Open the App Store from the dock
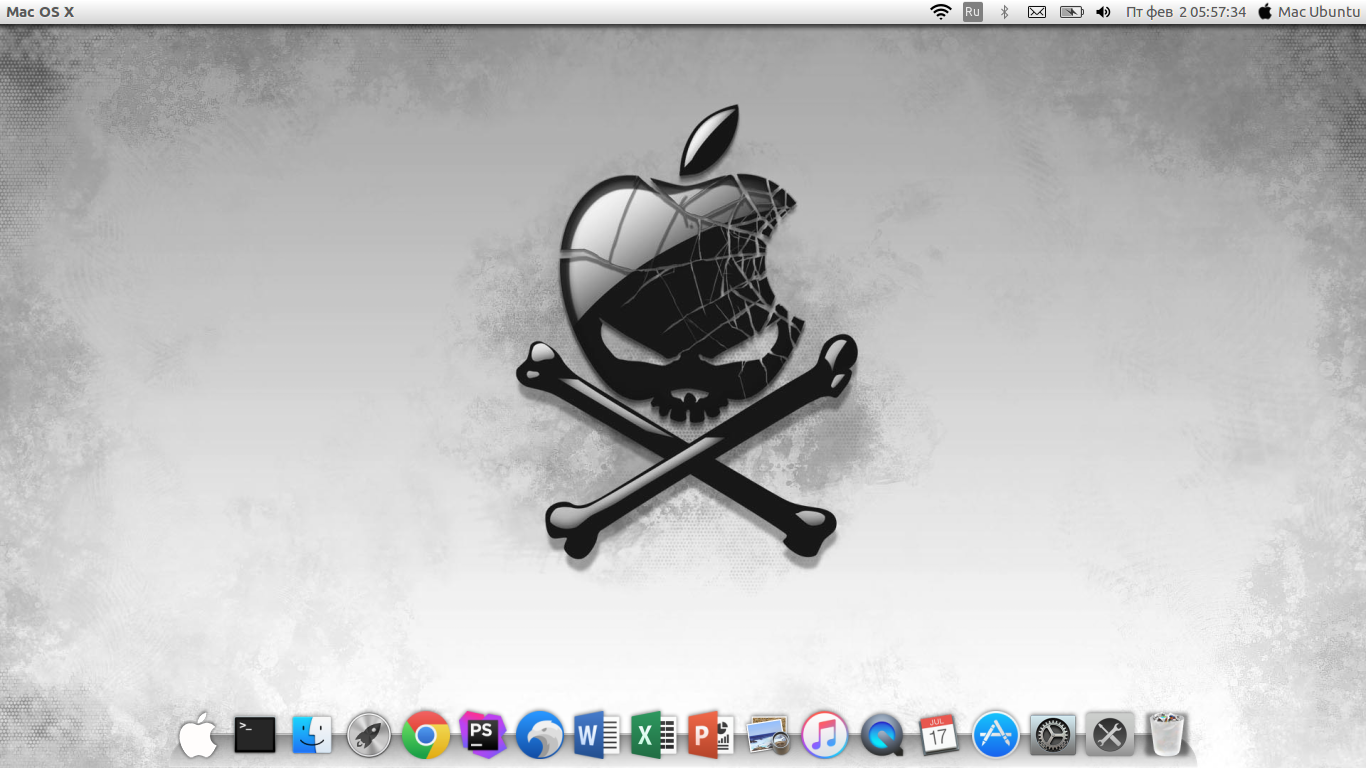The image size is (1366, 768). pos(995,736)
